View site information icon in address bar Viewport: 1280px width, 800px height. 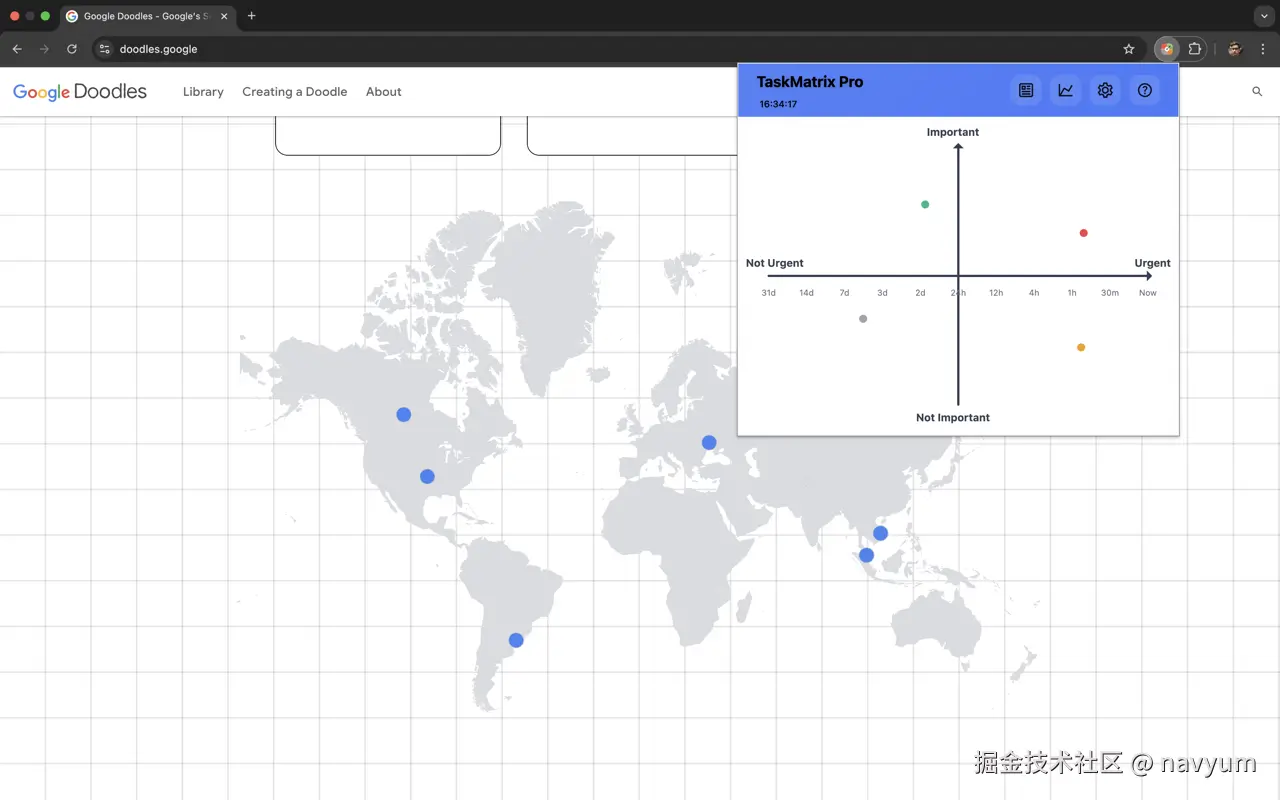tap(105, 49)
